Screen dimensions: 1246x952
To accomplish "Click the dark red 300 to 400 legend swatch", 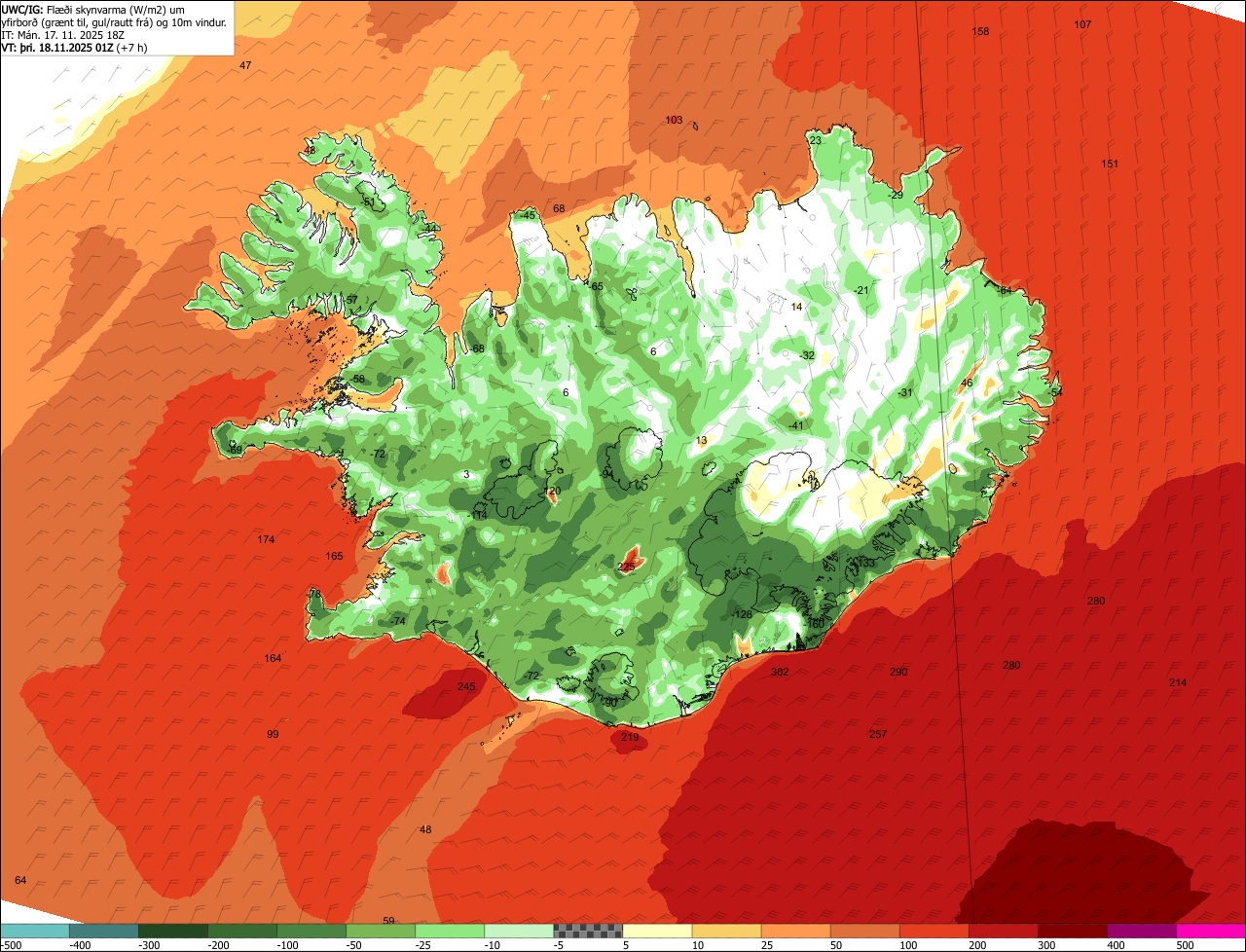I will 1073,931.
